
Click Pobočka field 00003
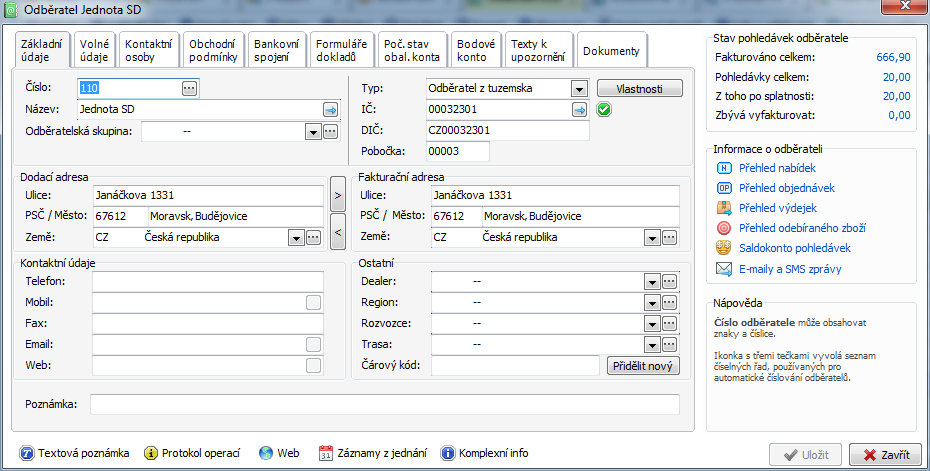coord(458,151)
